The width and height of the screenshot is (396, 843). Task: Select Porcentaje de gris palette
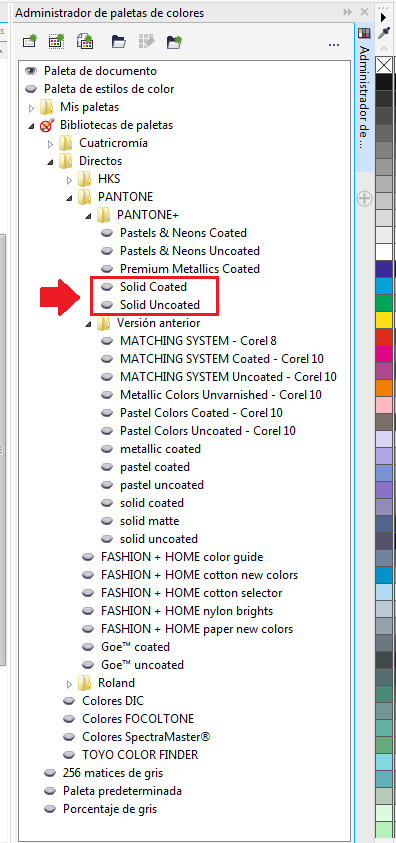[110, 809]
